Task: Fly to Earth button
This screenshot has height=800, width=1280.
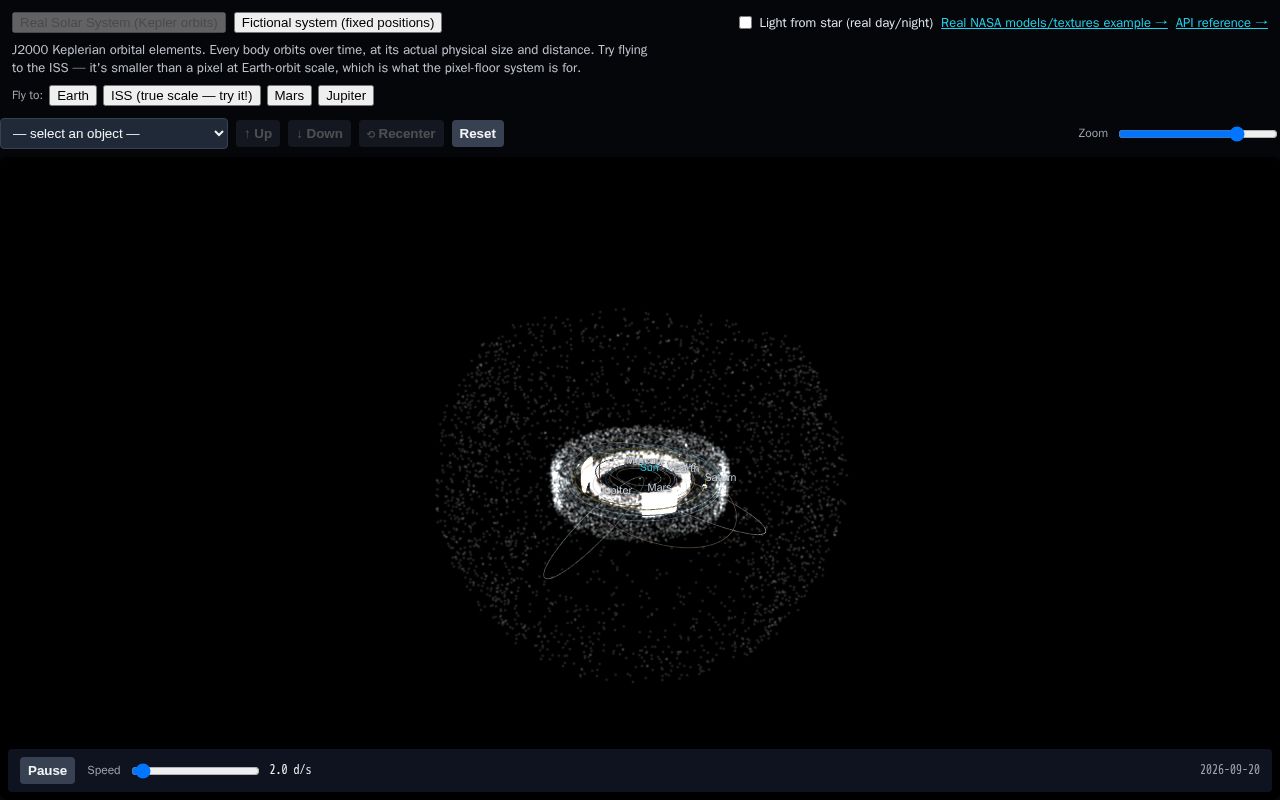Action: pyautogui.click(x=73, y=95)
